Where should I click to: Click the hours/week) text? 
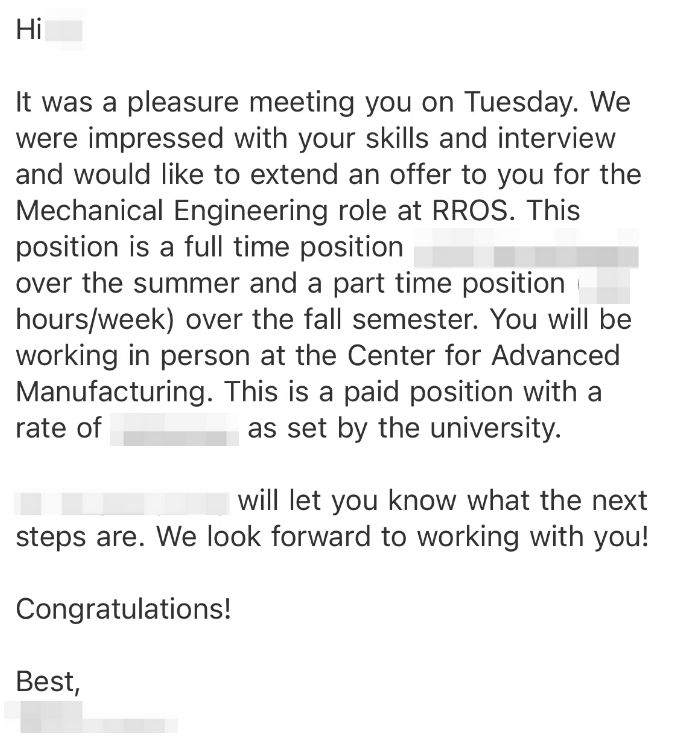coord(95,319)
